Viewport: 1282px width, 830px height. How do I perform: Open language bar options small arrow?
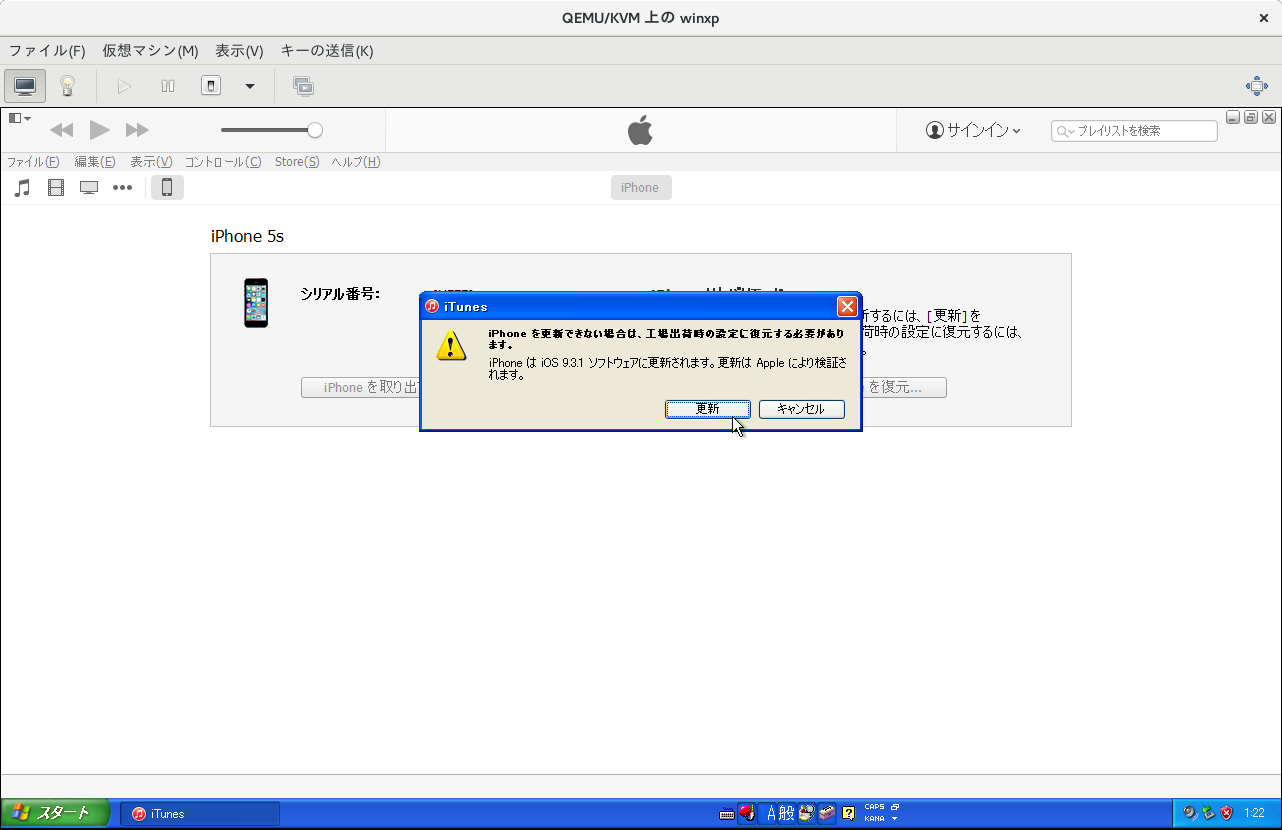click(895, 819)
